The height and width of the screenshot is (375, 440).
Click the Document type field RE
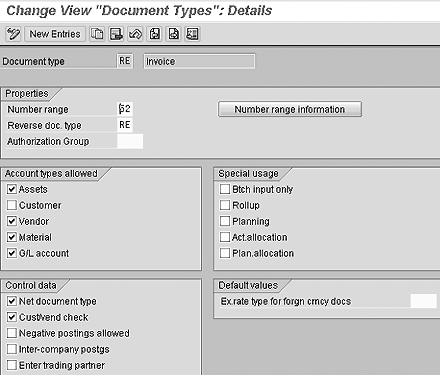coord(125,61)
